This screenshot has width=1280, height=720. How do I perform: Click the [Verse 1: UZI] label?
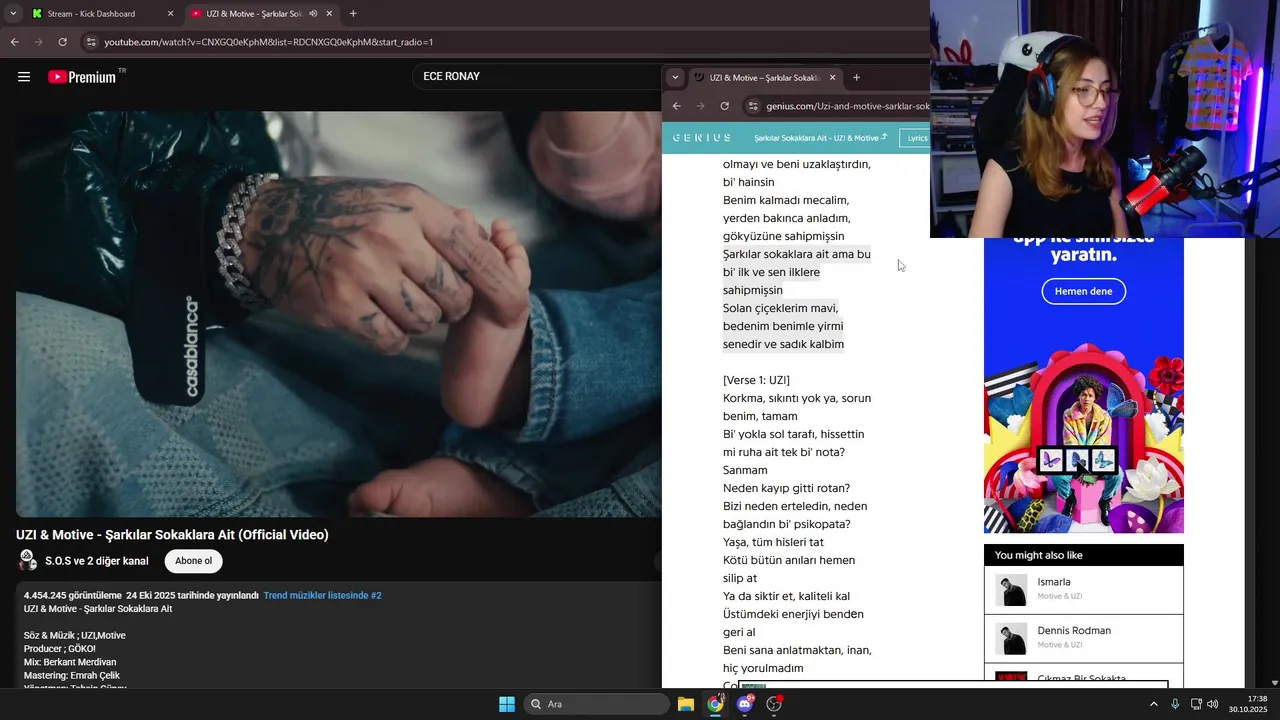[x=756, y=380]
